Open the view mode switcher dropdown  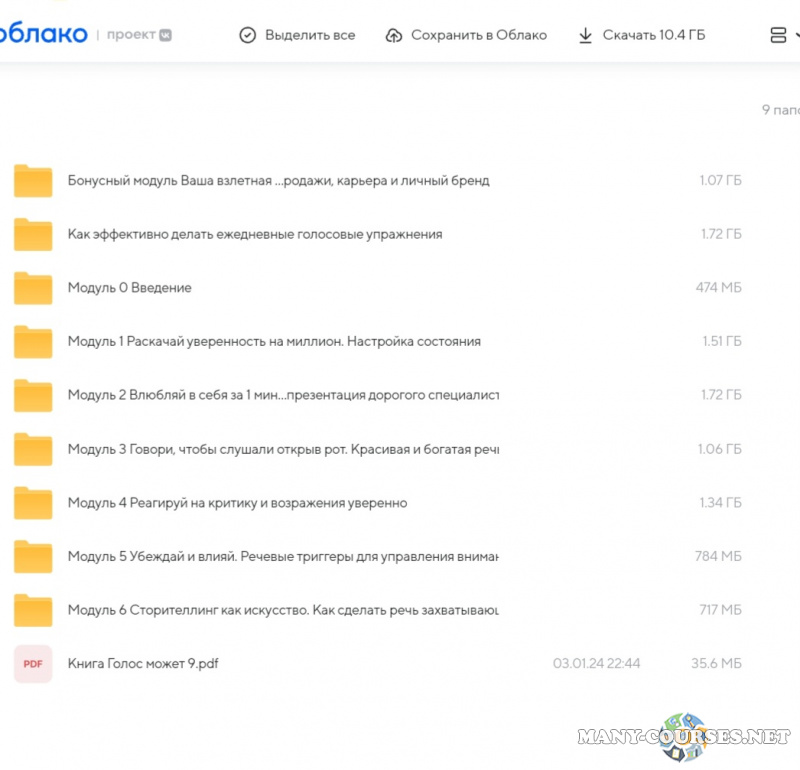point(784,35)
